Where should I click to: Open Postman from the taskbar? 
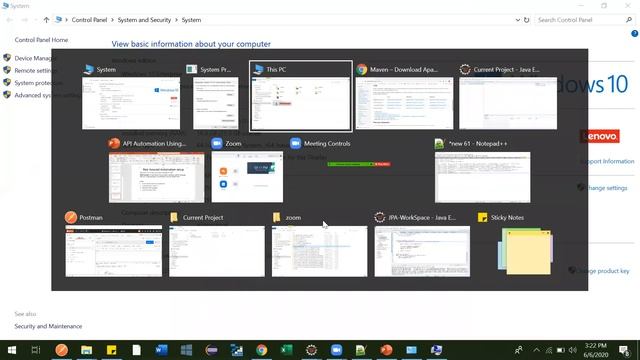(62, 350)
